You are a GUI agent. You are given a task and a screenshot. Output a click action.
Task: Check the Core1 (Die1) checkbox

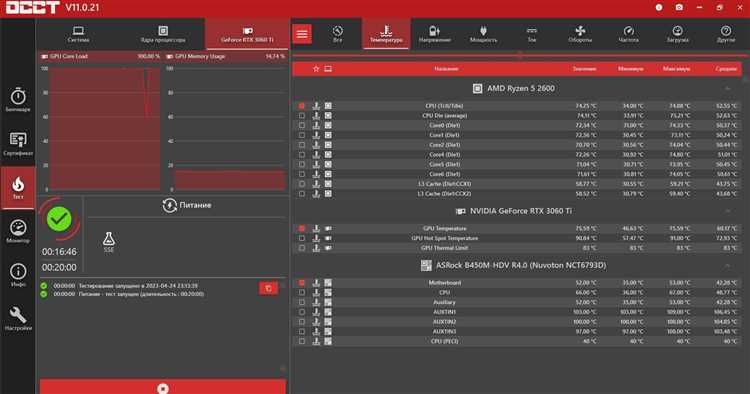[x=302, y=135]
